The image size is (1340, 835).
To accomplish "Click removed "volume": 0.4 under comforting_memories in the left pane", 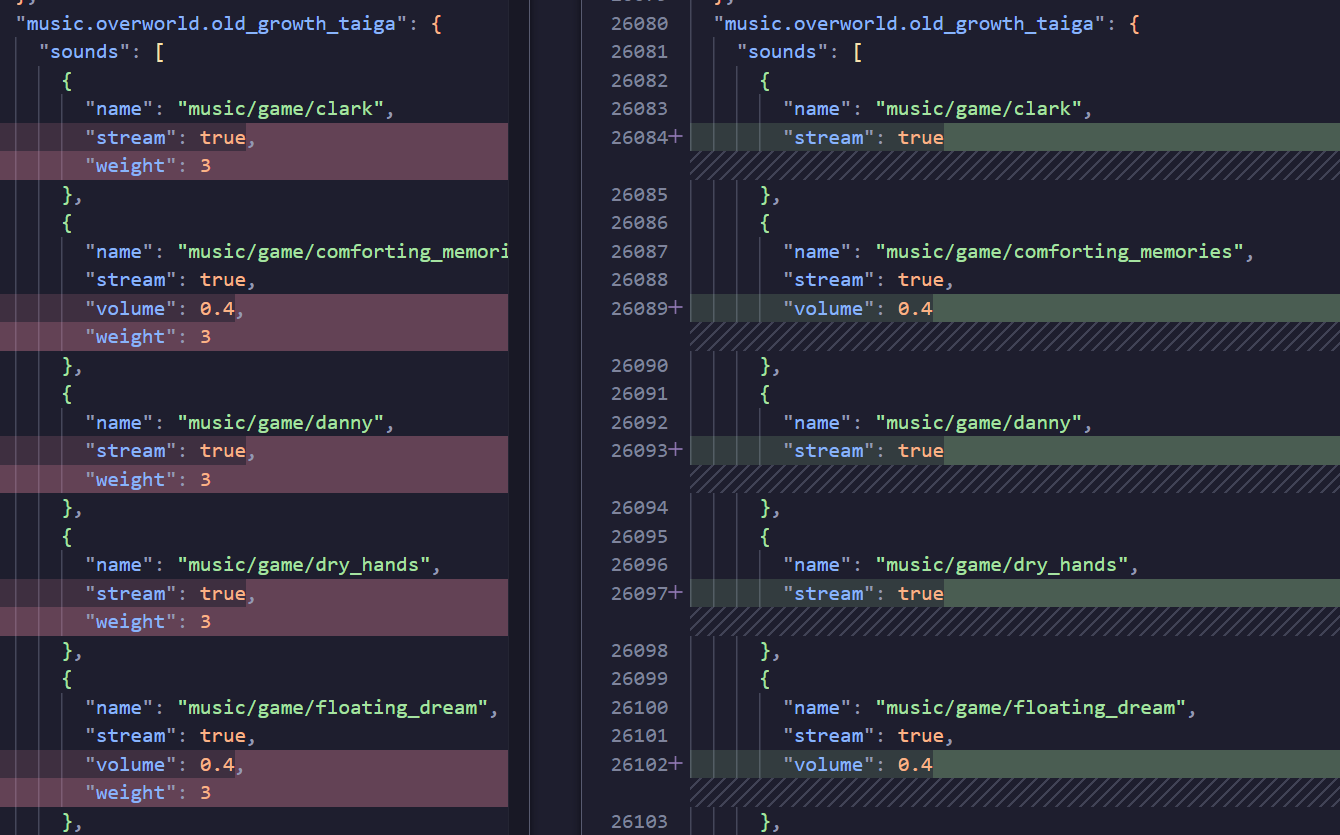I will tap(165, 308).
